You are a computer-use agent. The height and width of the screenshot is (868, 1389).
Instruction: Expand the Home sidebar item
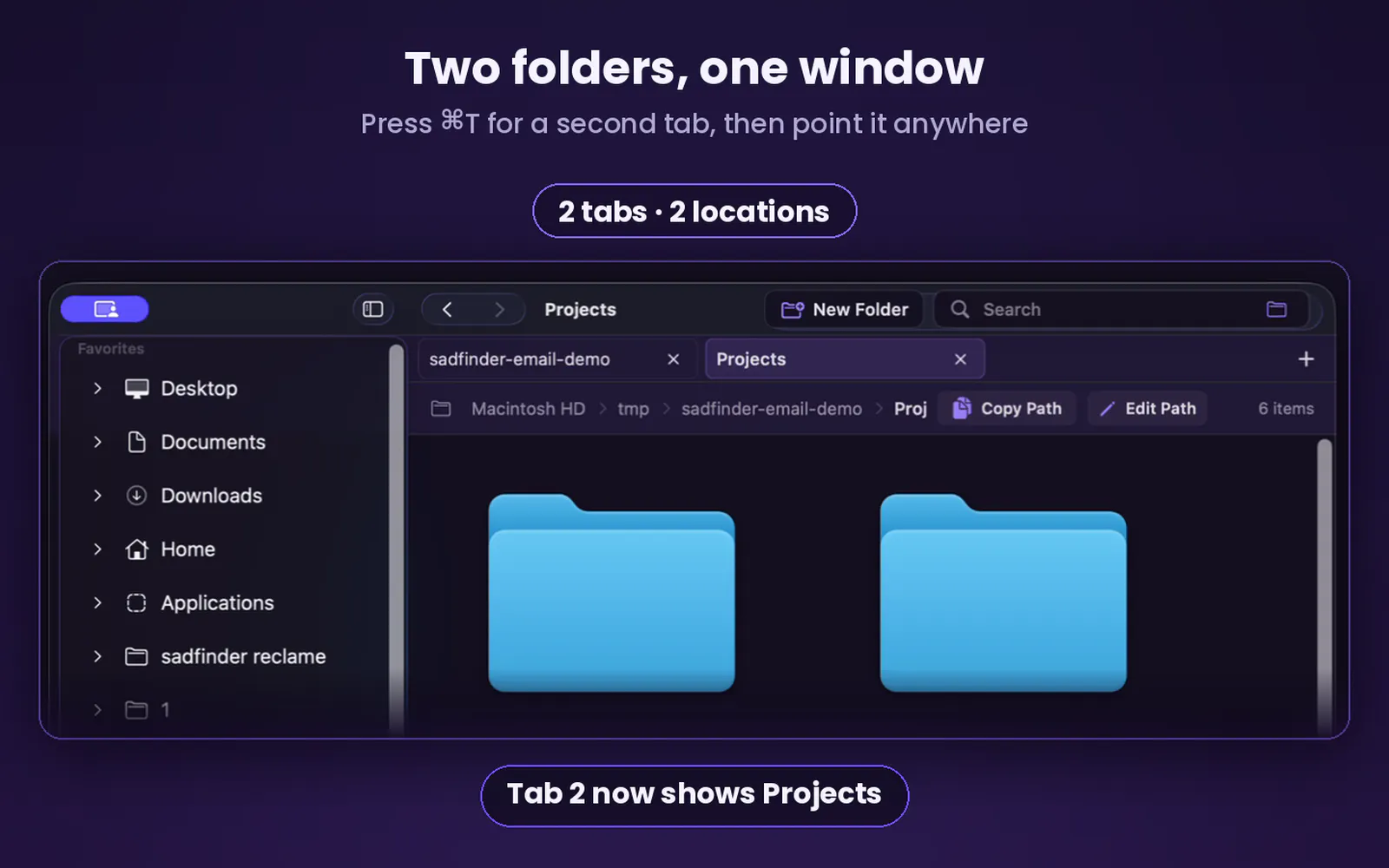click(x=97, y=549)
